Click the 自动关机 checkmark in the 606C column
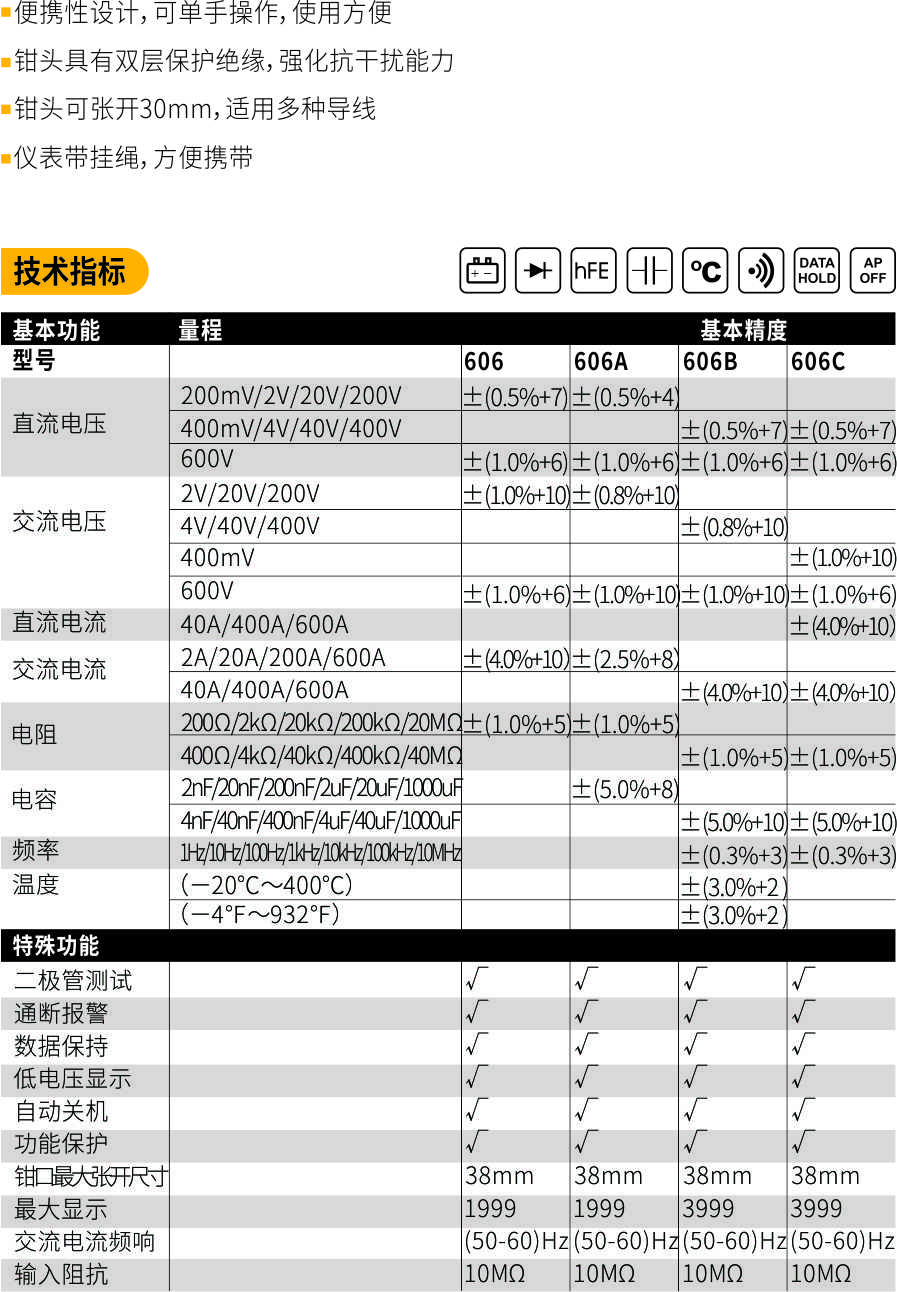The width and height of the screenshot is (897, 1292). click(x=802, y=1110)
